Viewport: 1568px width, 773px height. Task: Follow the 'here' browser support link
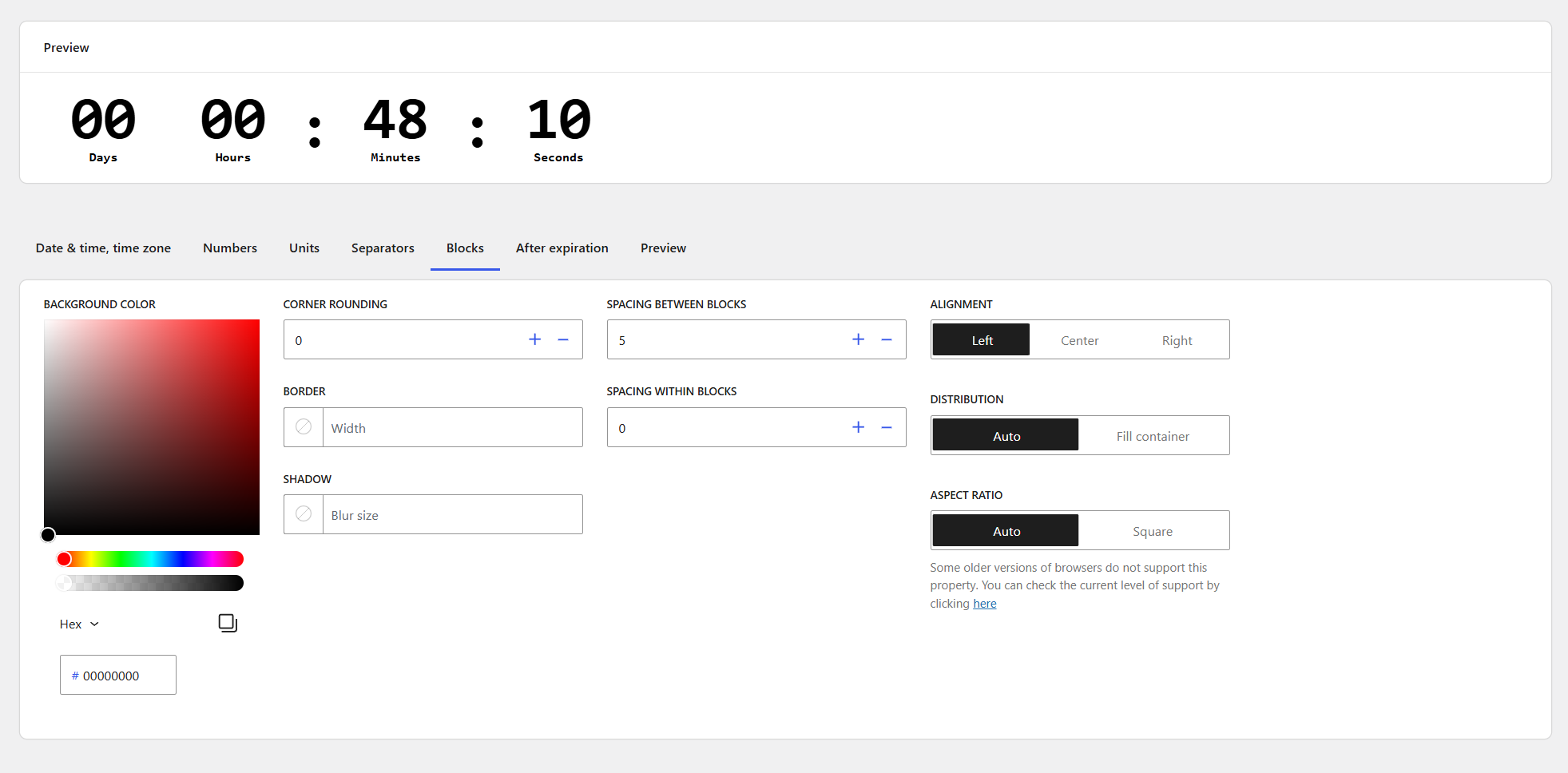(984, 604)
